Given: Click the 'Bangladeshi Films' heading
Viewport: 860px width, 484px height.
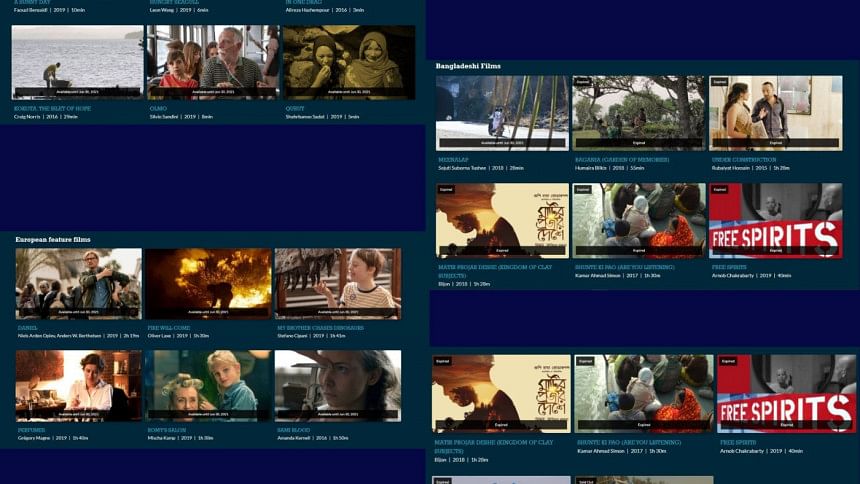Looking at the screenshot, I should 468,66.
